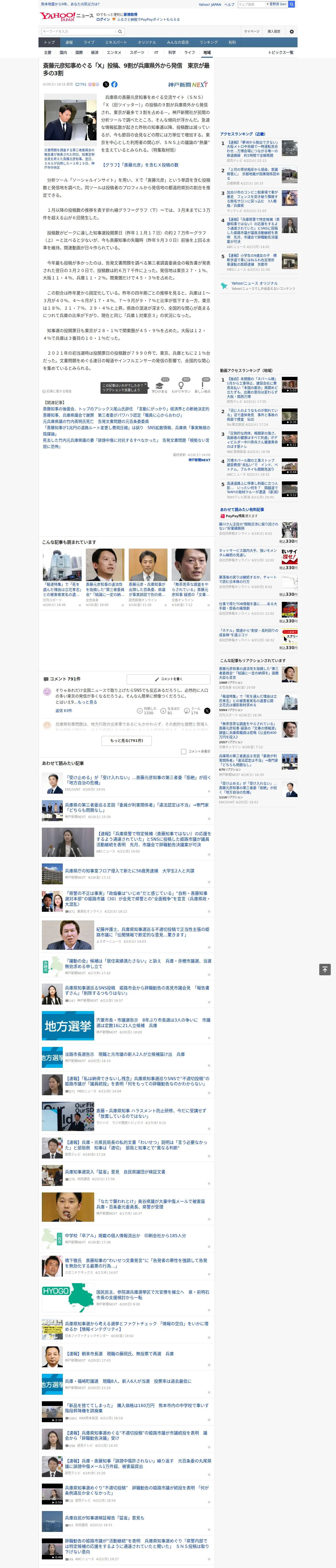Open article 中学校「卒アル」掲載の個人情報流出か

pos(125,1236)
